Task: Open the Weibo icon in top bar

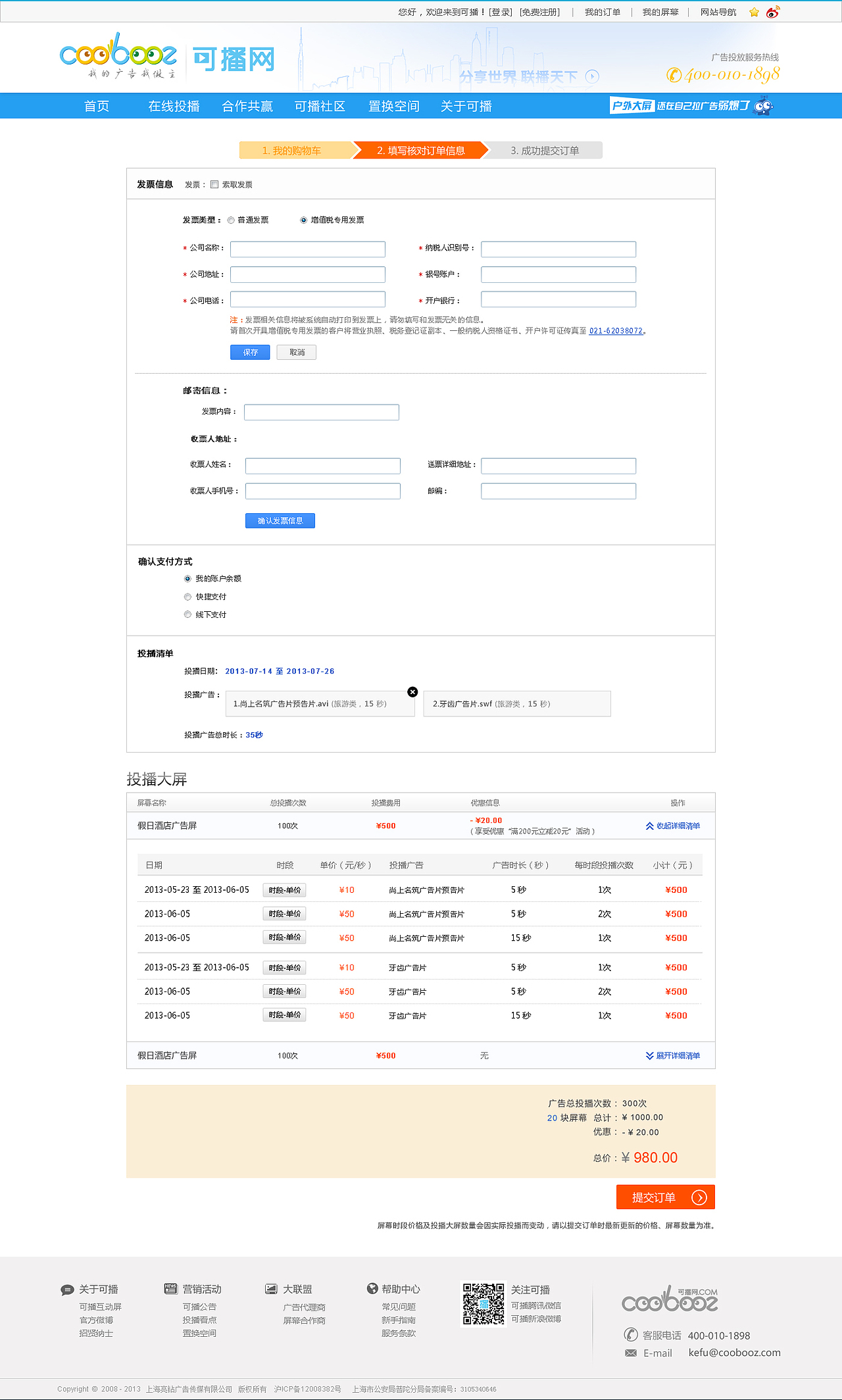Action: [x=773, y=12]
